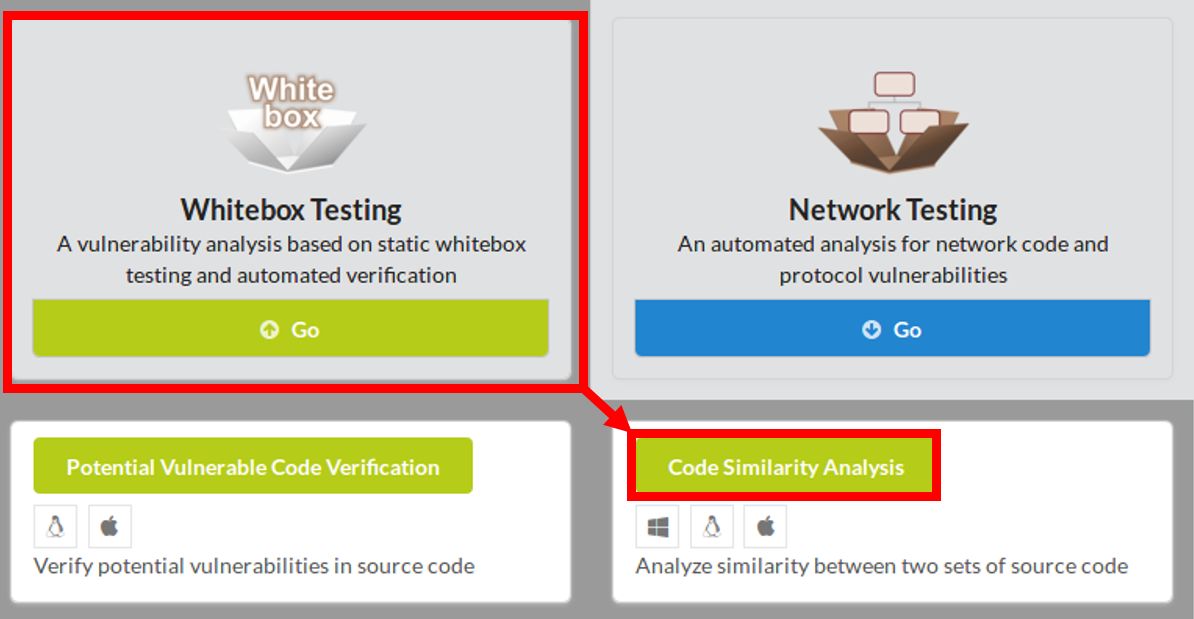
Task: Select the Whitebox Testing heading
Action: tap(291, 210)
